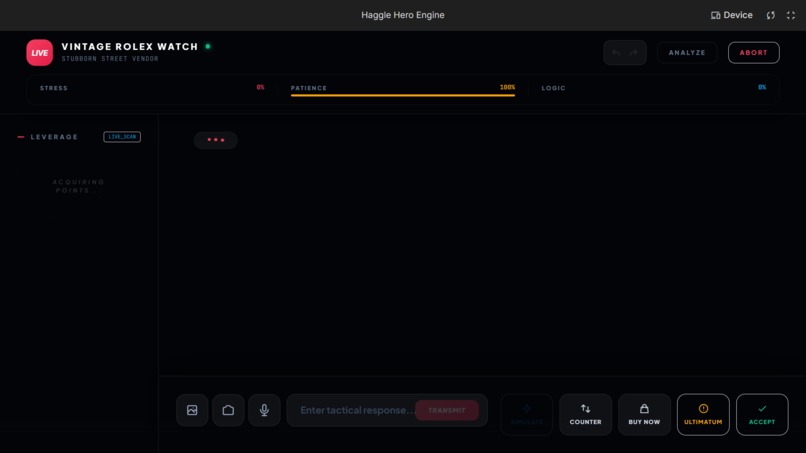Screen dimensions: 806x453
Task: Click the SIMULATE button
Action: coord(526,414)
